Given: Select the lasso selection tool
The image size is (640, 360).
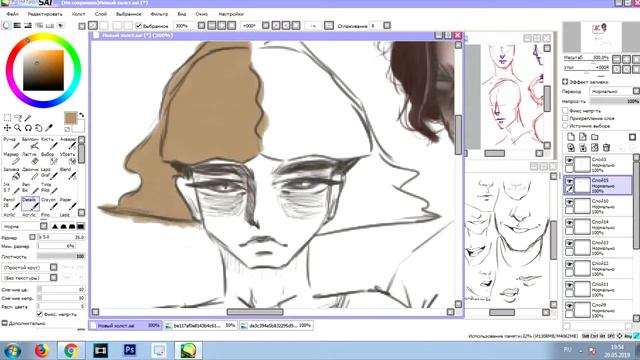Looking at the screenshot, I should (18, 118).
